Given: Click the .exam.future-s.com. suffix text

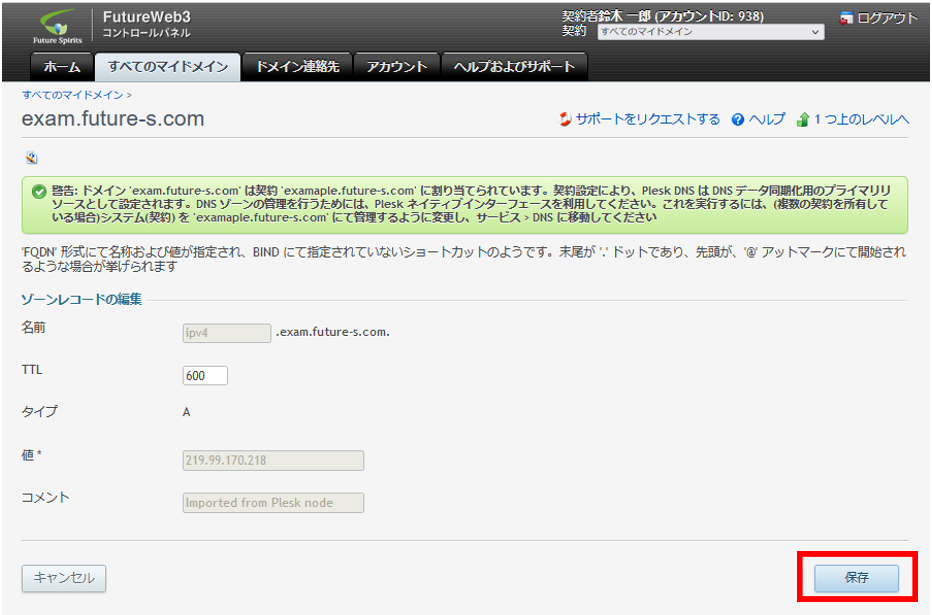Looking at the screenshot, I should point(332,332).
